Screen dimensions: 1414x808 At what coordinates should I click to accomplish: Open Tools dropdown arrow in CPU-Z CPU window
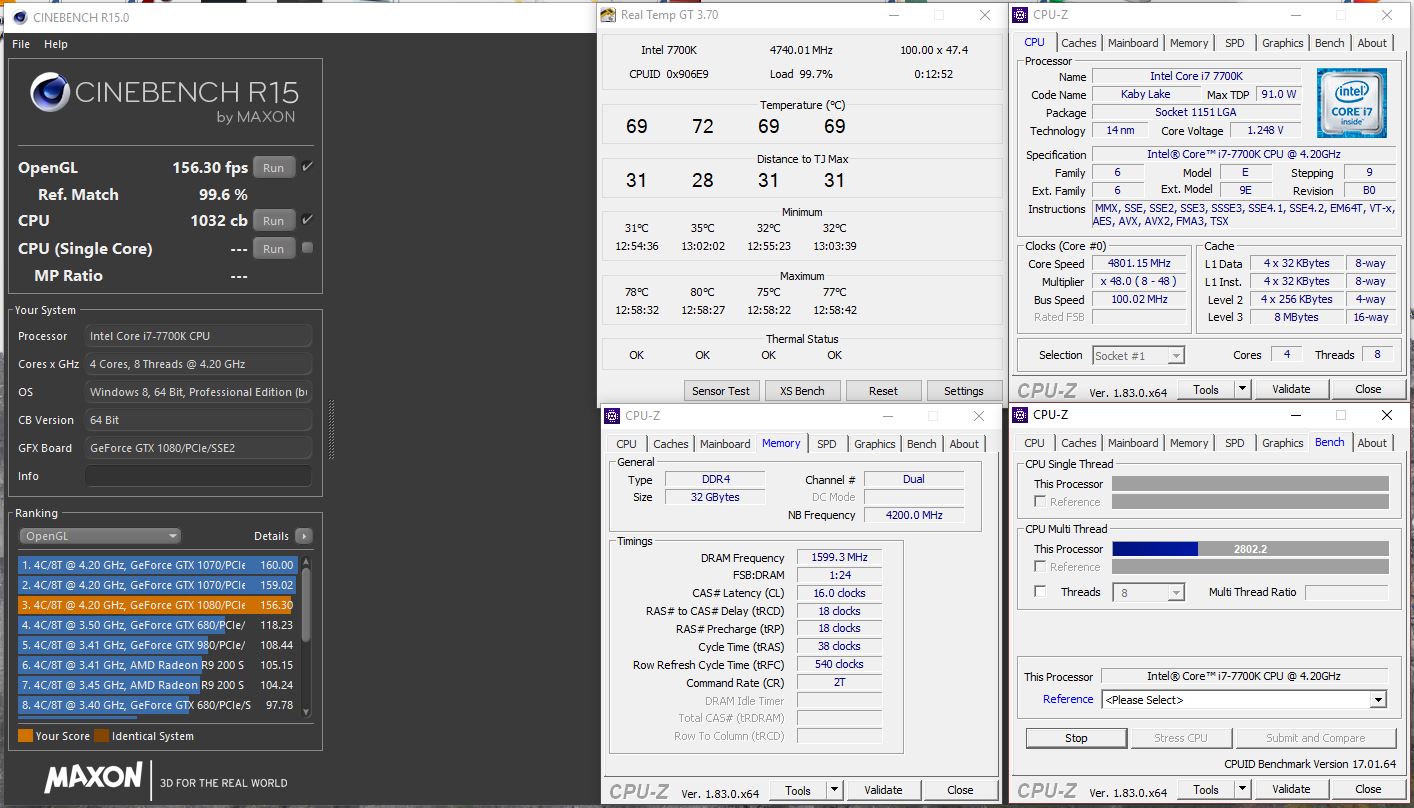click(1242, 389)
